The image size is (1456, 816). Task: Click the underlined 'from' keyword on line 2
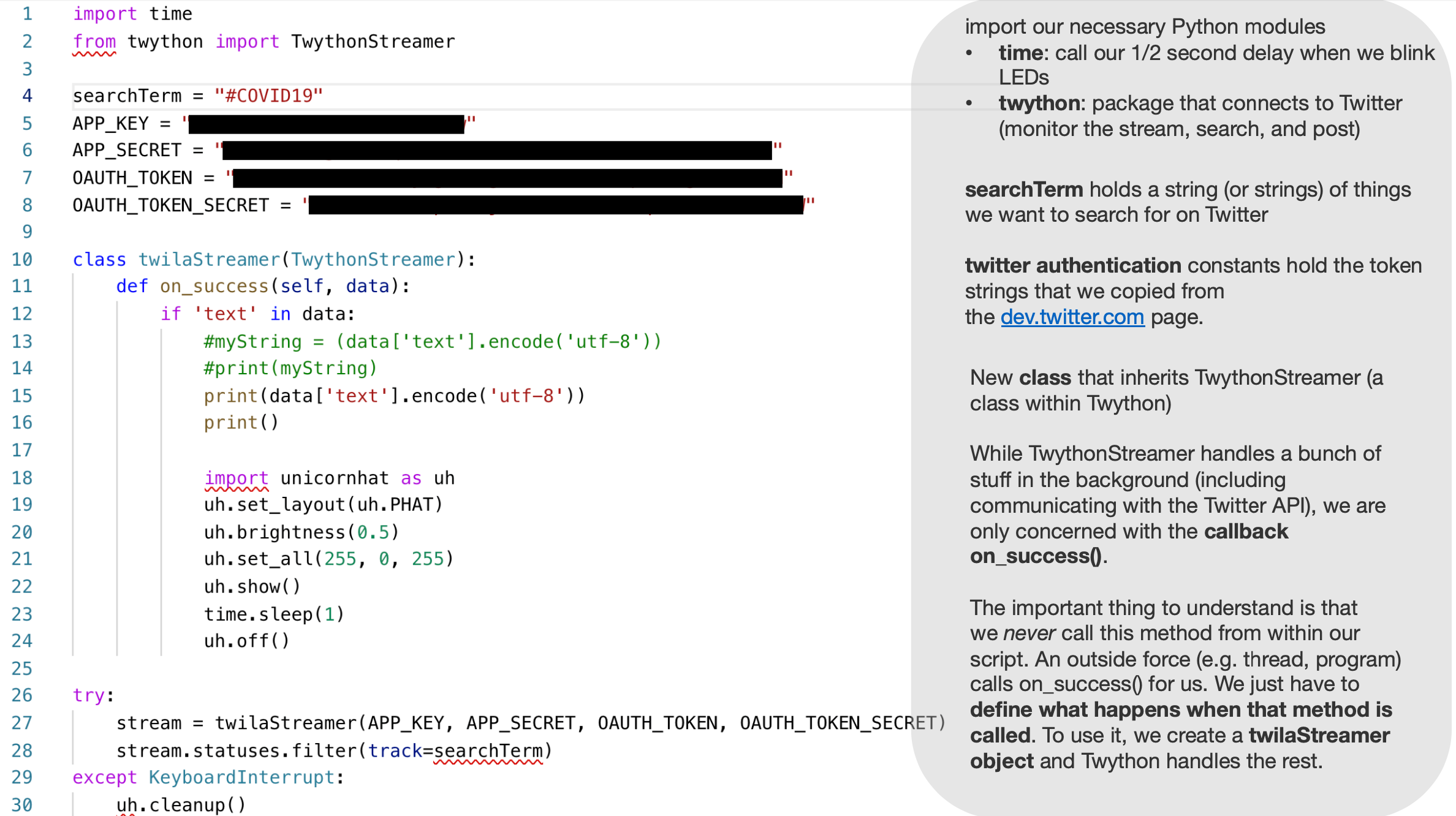[94, 42]
